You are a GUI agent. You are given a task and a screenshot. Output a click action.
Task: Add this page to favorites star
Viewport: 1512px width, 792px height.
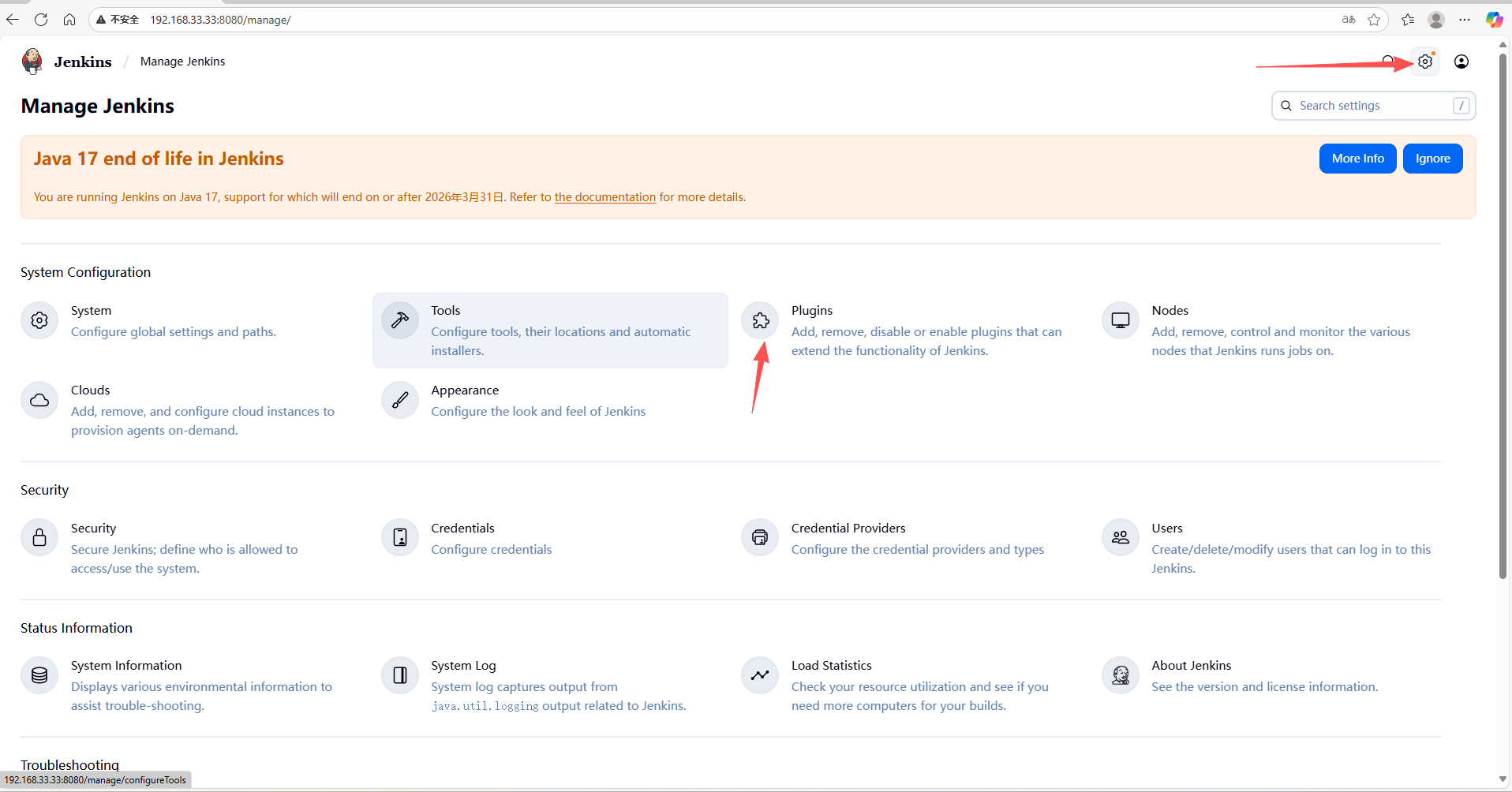click(x=1374, y=20)
